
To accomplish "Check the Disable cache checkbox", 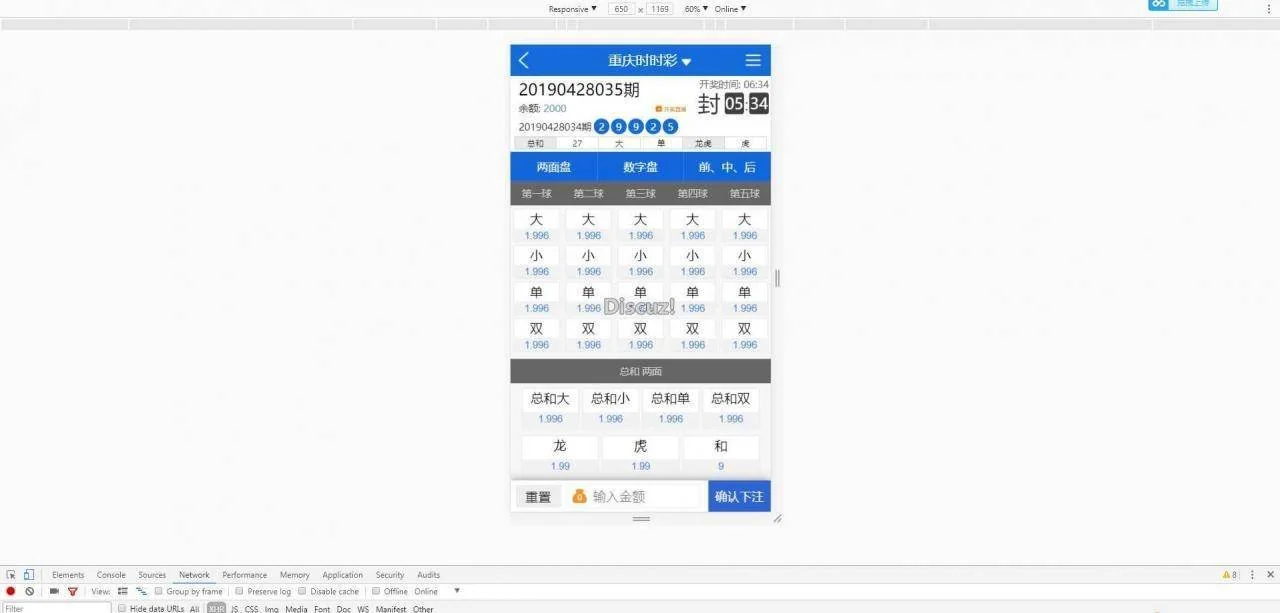I will click(x=303, y=591).
